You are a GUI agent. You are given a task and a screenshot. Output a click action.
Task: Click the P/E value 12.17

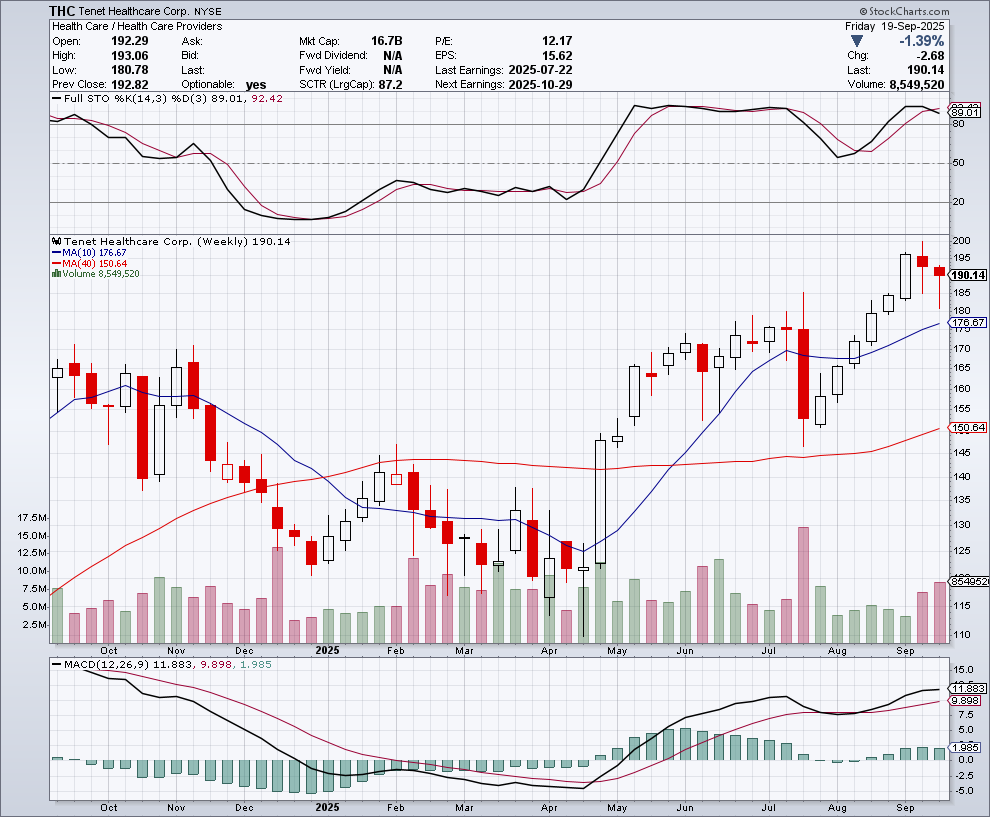(x=557, y=41)
